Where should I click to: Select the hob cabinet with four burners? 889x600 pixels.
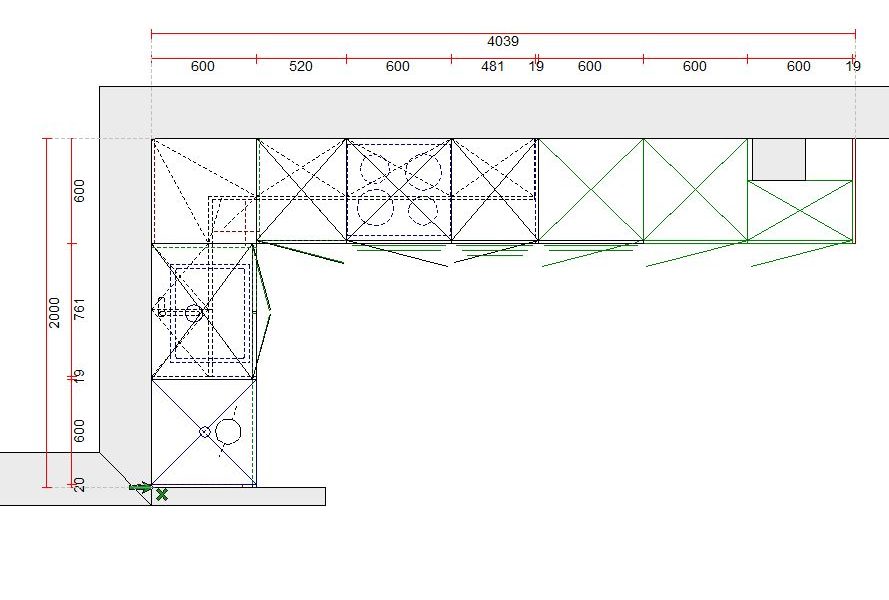[x=399, y=190]
